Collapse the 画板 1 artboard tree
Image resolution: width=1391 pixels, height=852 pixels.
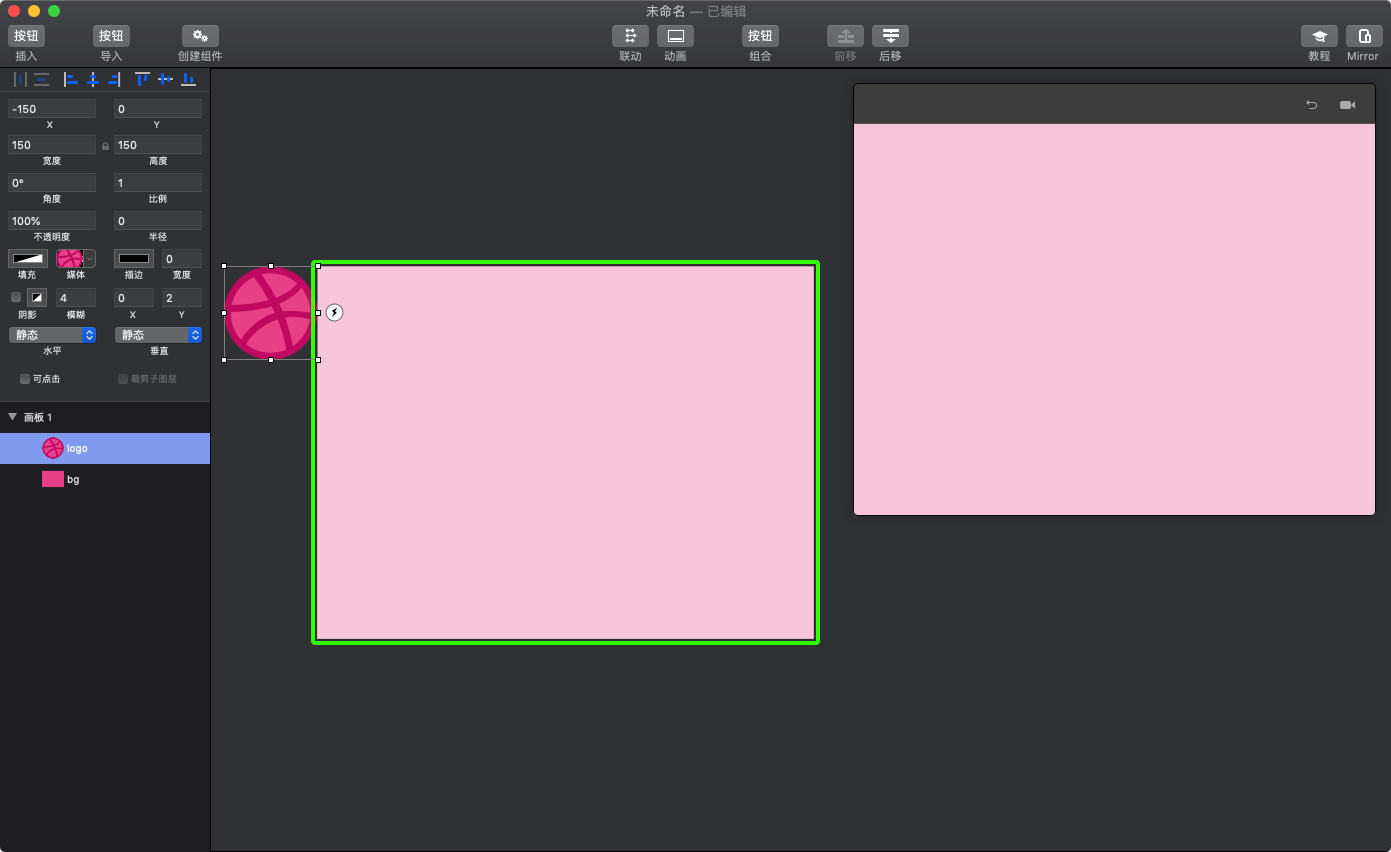(13, 417)
